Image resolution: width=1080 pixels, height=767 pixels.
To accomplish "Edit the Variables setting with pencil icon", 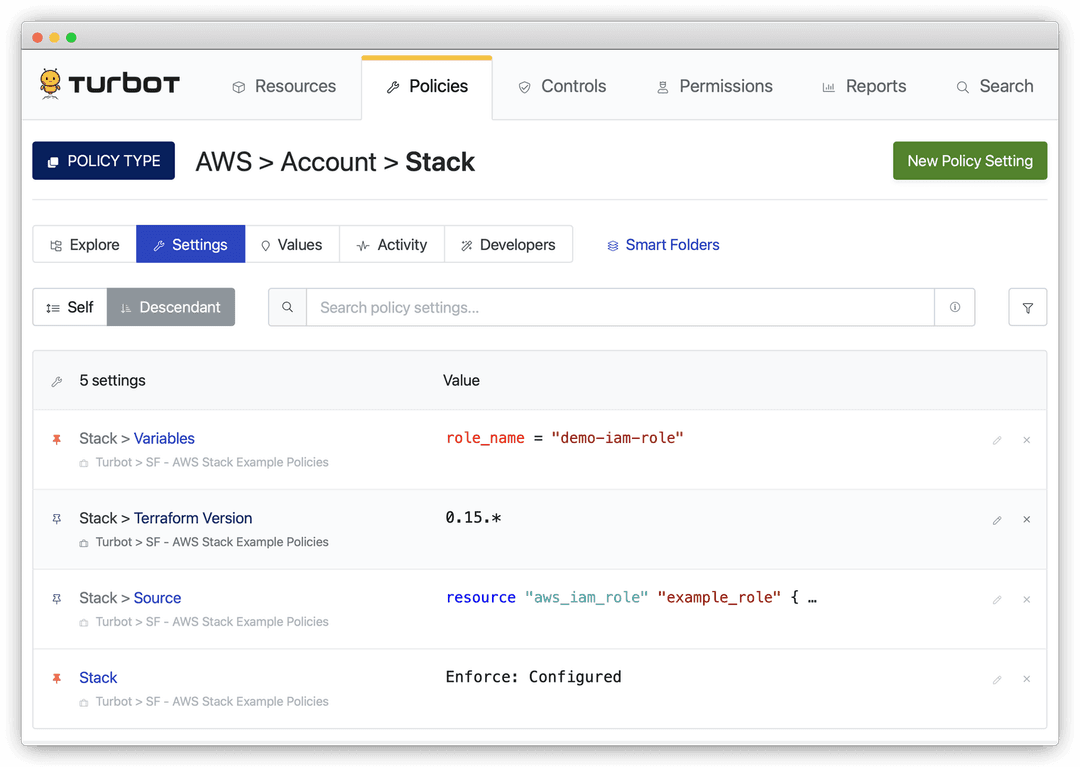I will coord(997,440).
